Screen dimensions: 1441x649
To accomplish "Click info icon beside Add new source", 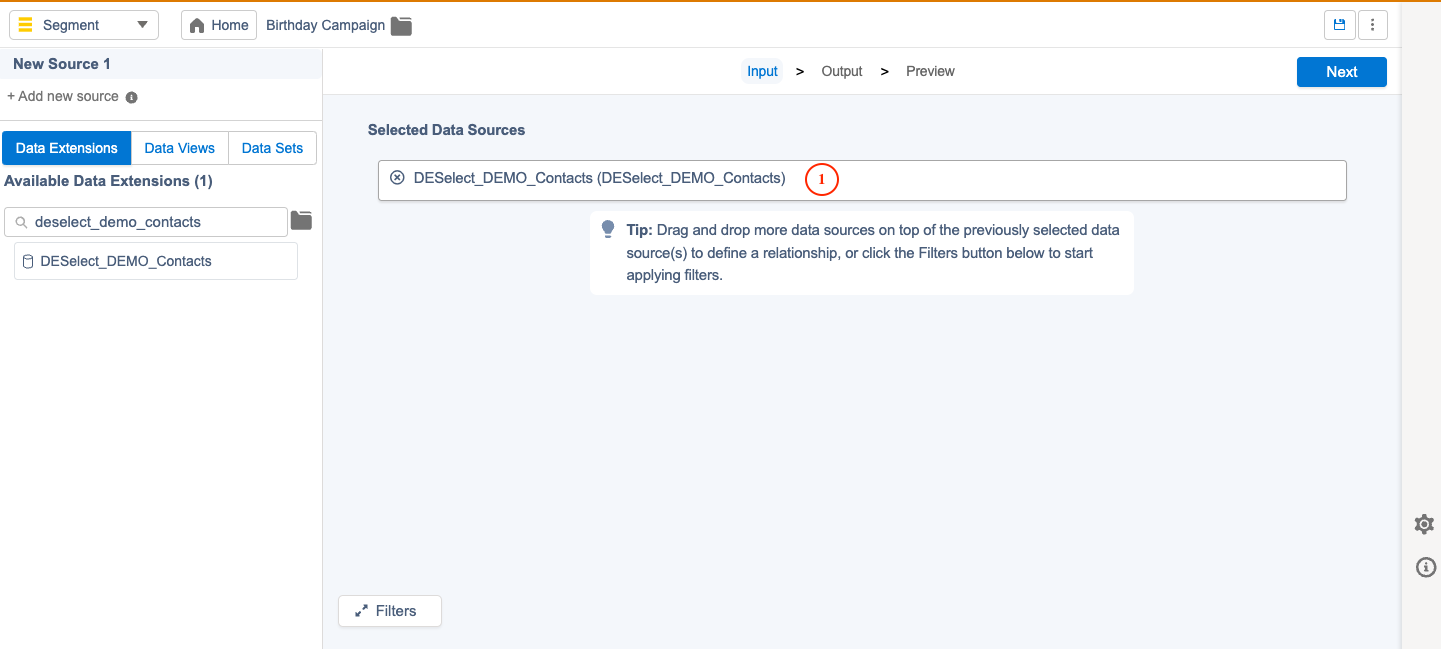I will click(131, 98).
